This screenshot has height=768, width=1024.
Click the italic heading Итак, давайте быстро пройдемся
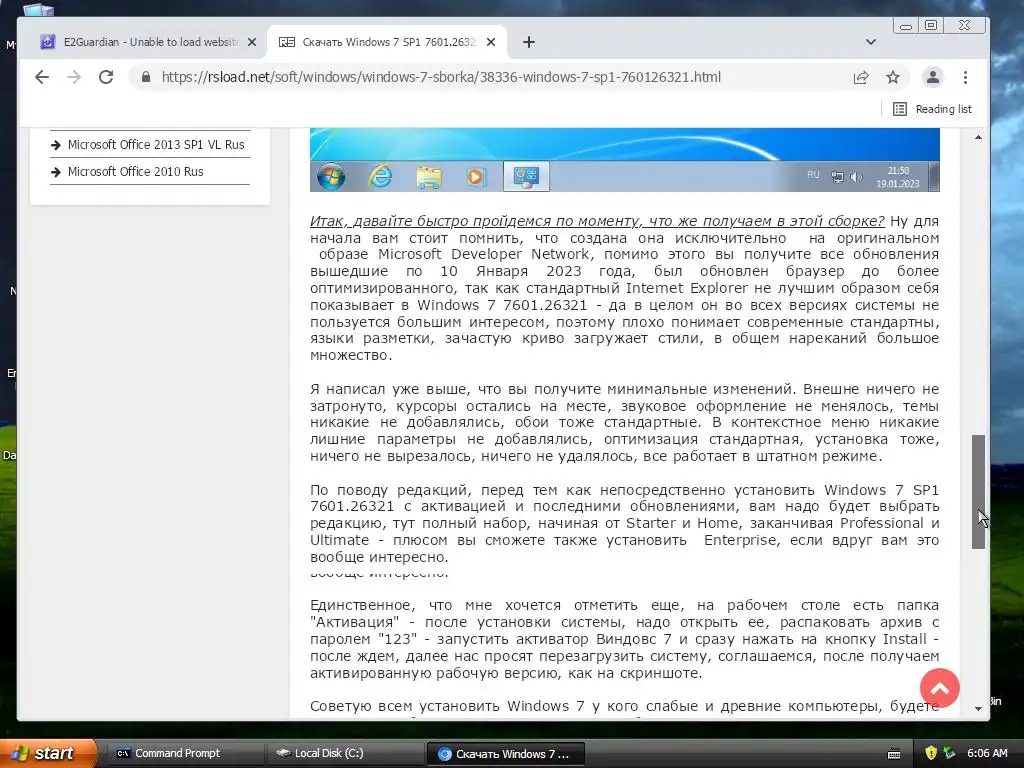597,221
